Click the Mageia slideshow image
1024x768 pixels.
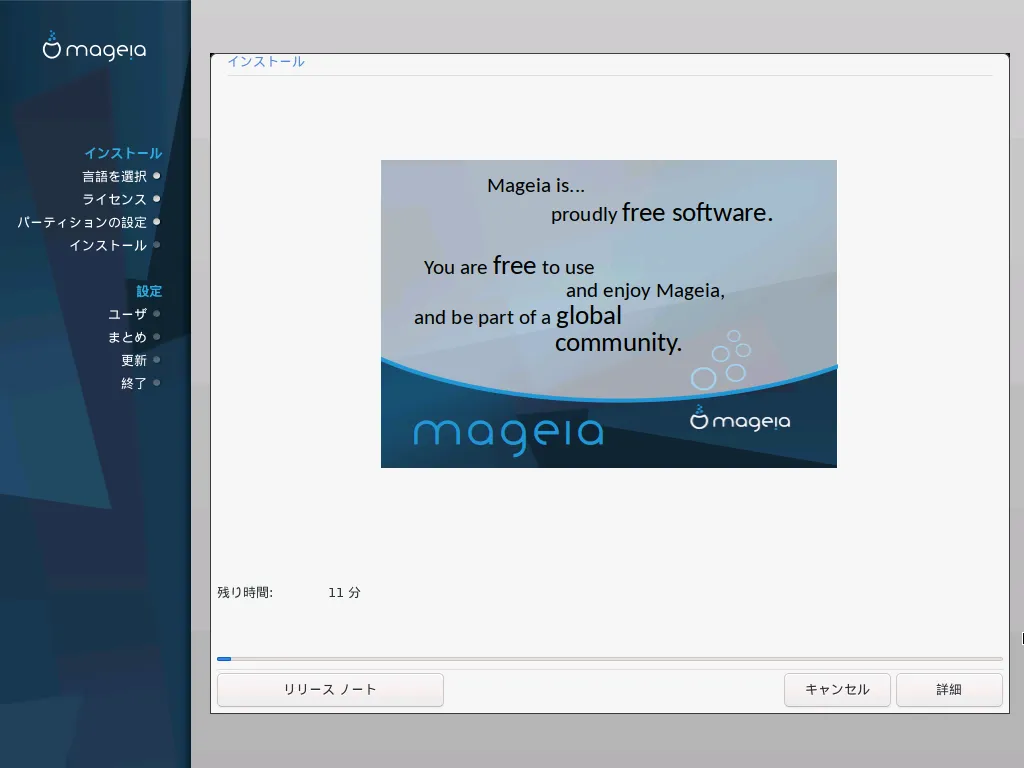coord(609,313)
